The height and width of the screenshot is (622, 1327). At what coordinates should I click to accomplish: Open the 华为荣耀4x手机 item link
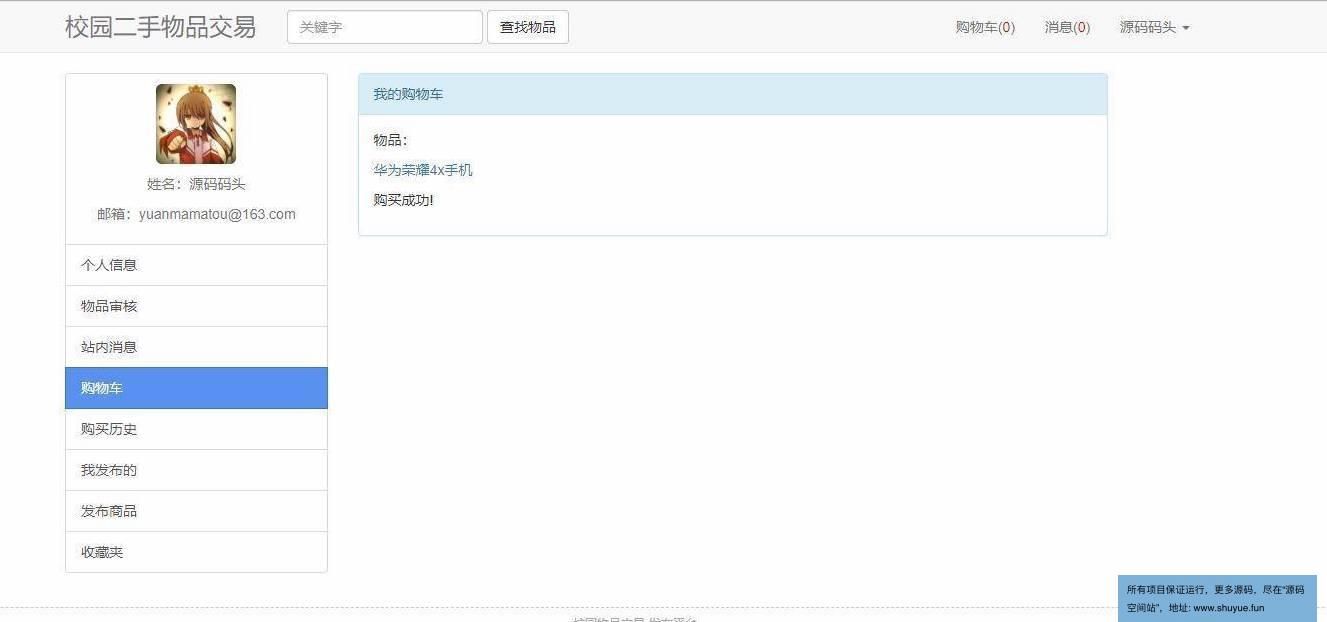coord(423,170)
